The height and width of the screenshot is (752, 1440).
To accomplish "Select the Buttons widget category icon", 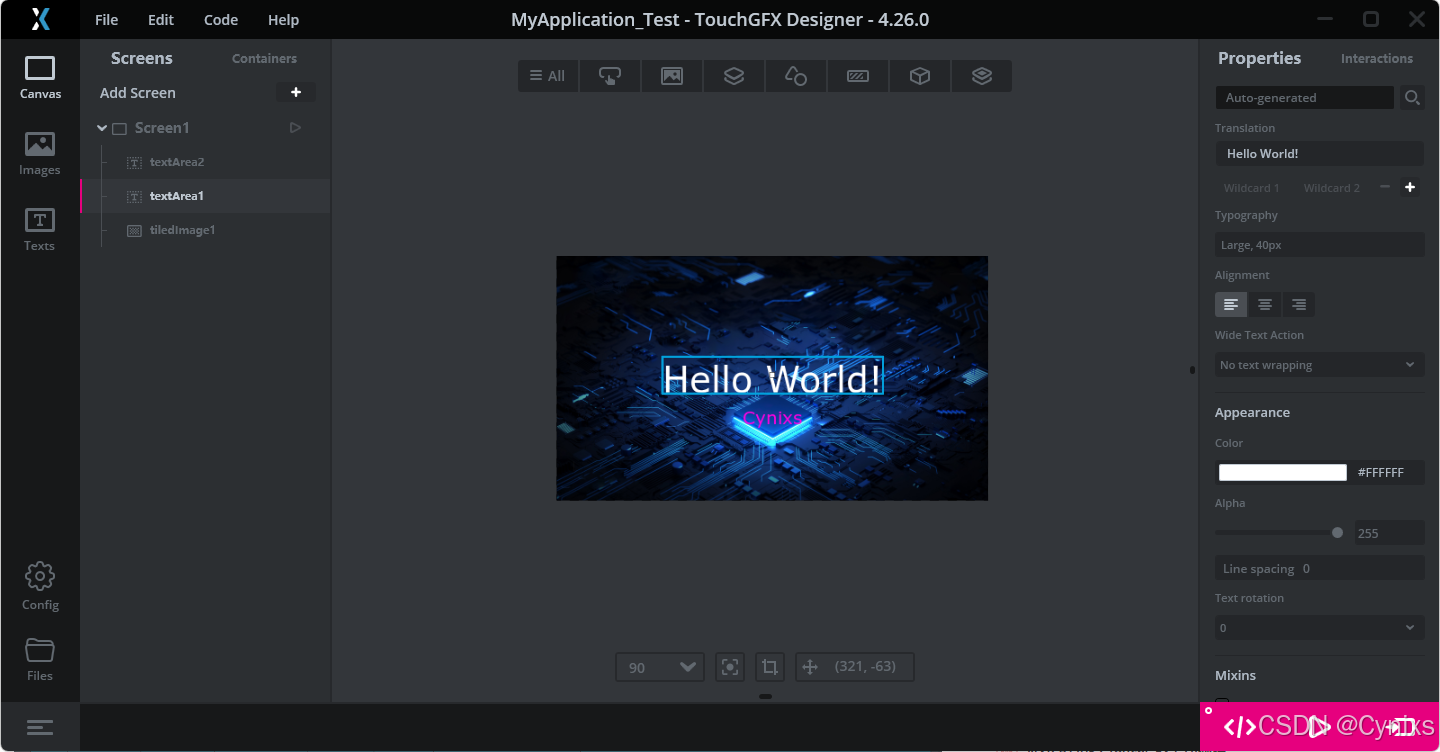I will pos(610,76).
